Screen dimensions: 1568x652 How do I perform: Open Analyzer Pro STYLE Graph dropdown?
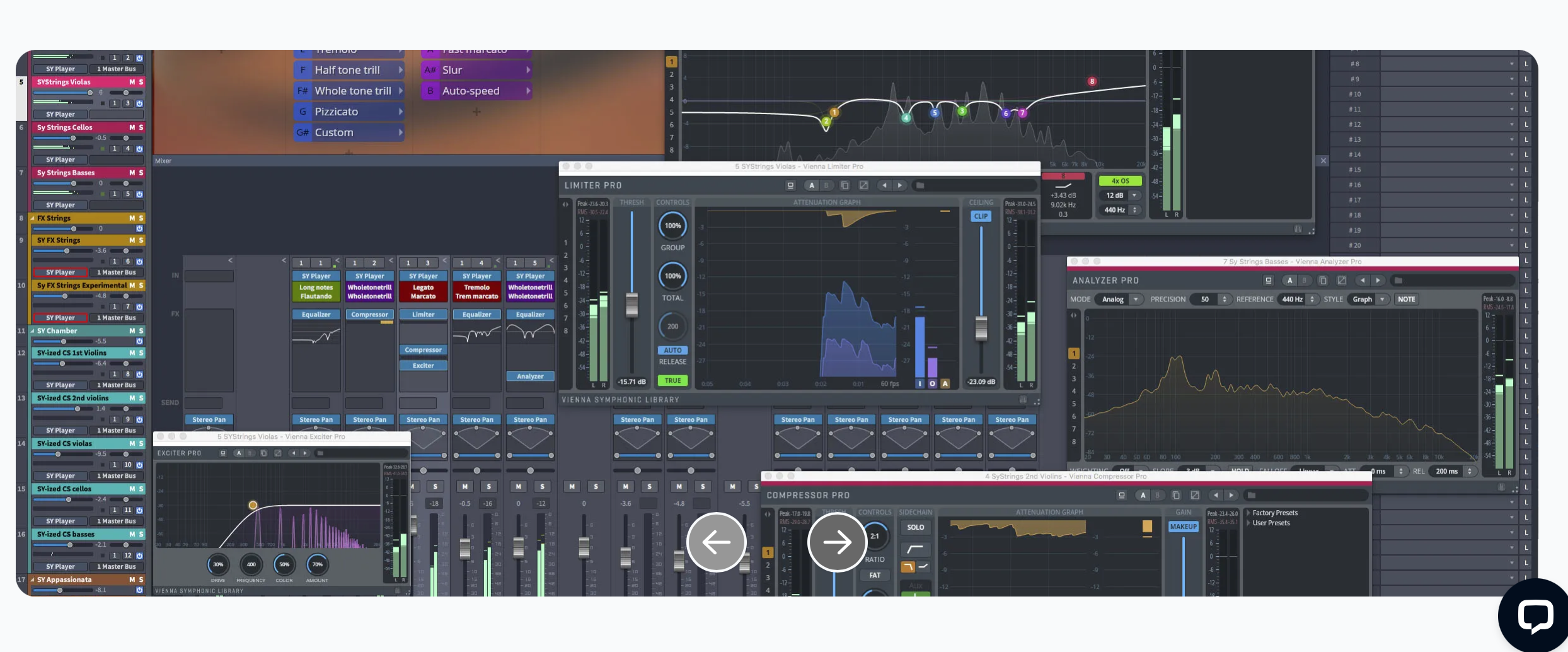tap(1369, 300)
